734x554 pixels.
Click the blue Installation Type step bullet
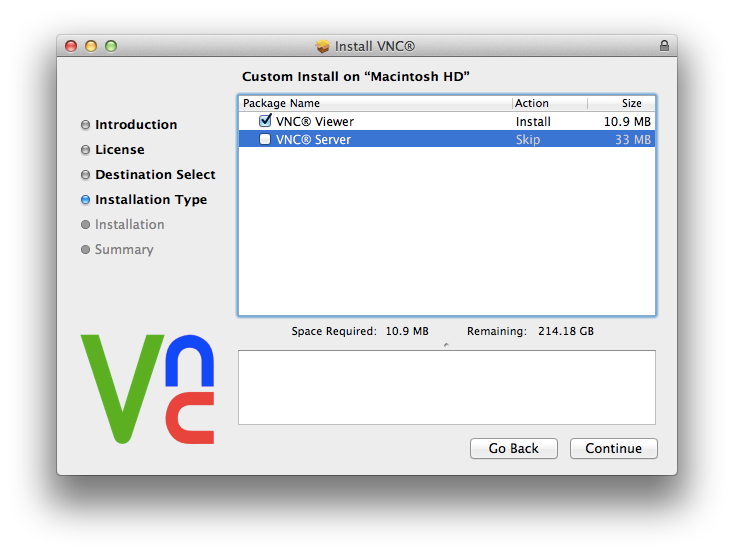tap(85, 200)
